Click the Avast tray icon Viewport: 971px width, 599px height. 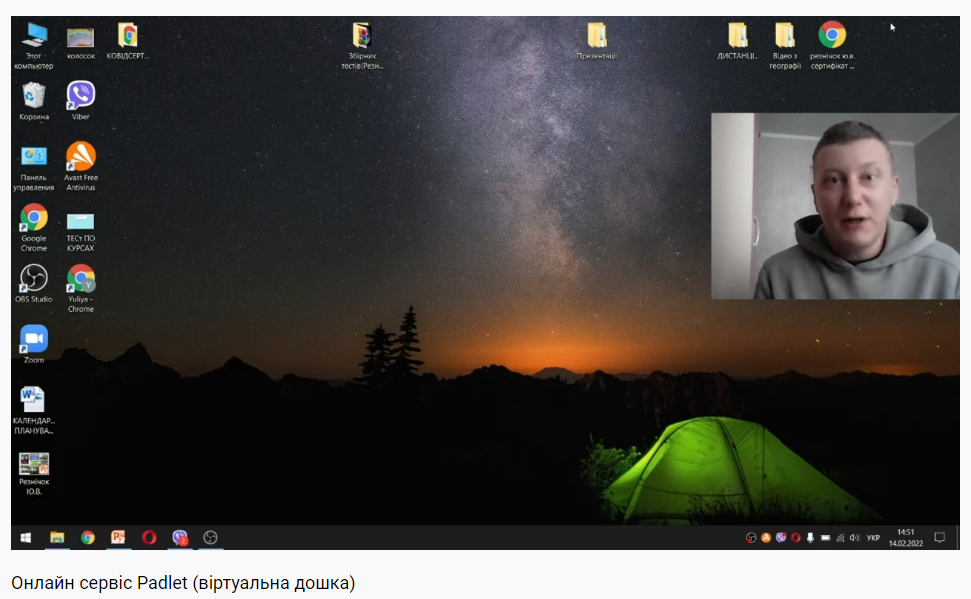pyautogui.click(x=766, y=538)
